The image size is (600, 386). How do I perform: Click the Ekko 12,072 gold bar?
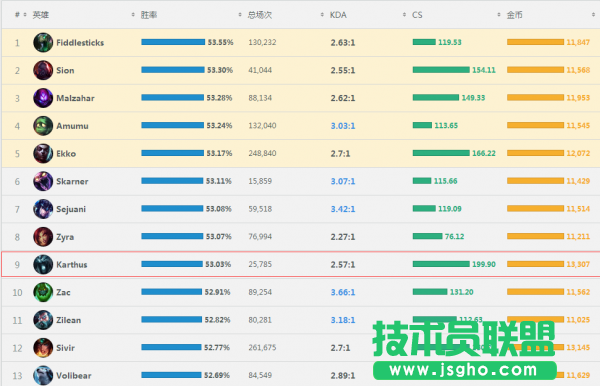(x=535, y=153)
